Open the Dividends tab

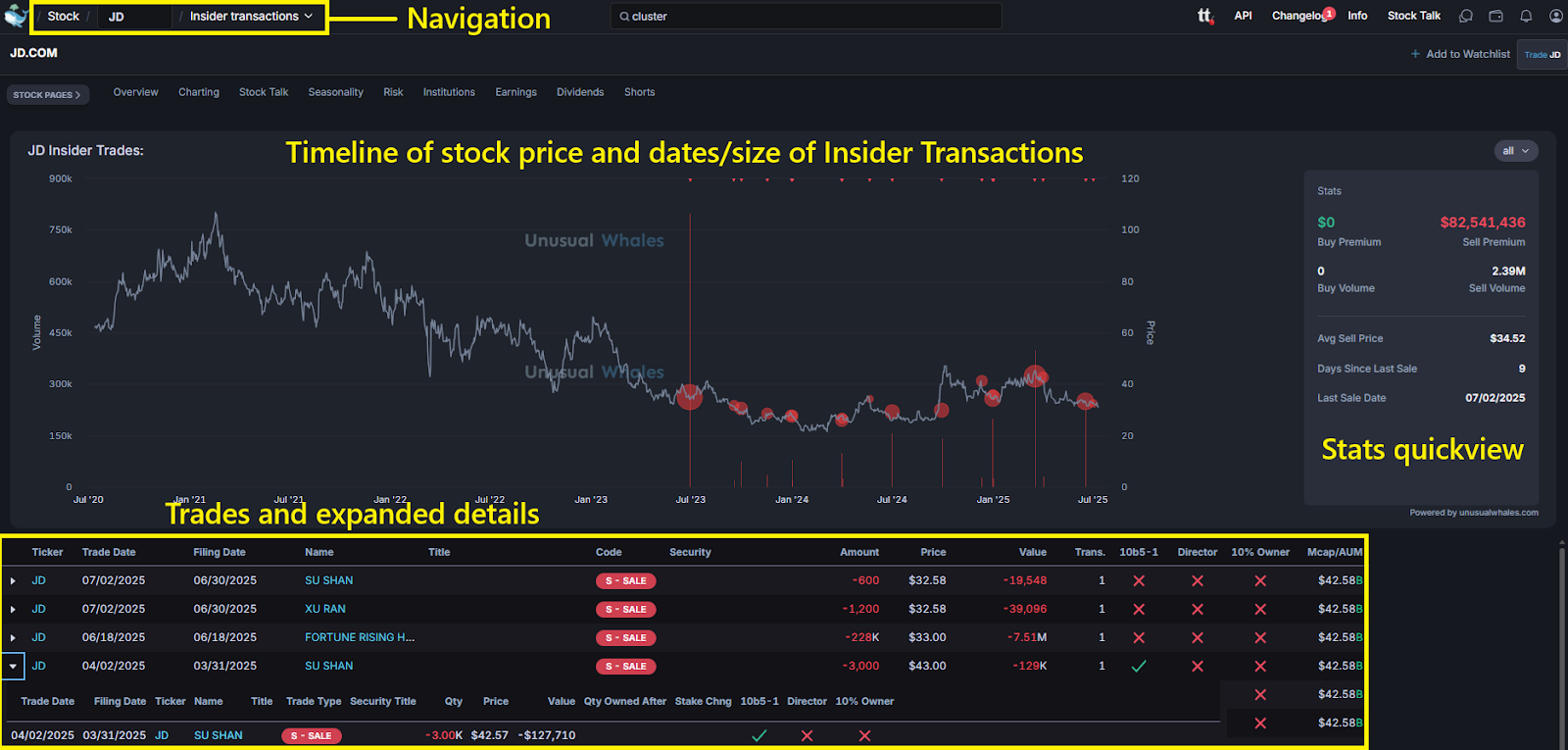pyautogui.click(x=580, y=92)
